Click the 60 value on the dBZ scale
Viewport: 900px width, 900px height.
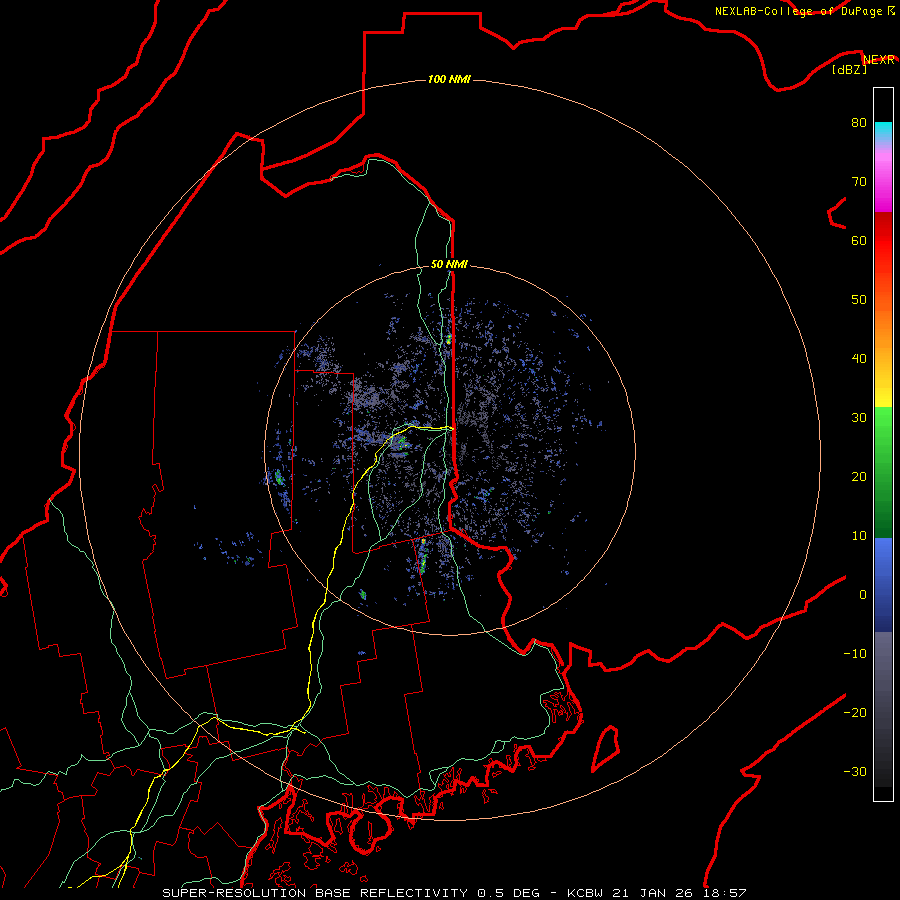pos(859,240)
